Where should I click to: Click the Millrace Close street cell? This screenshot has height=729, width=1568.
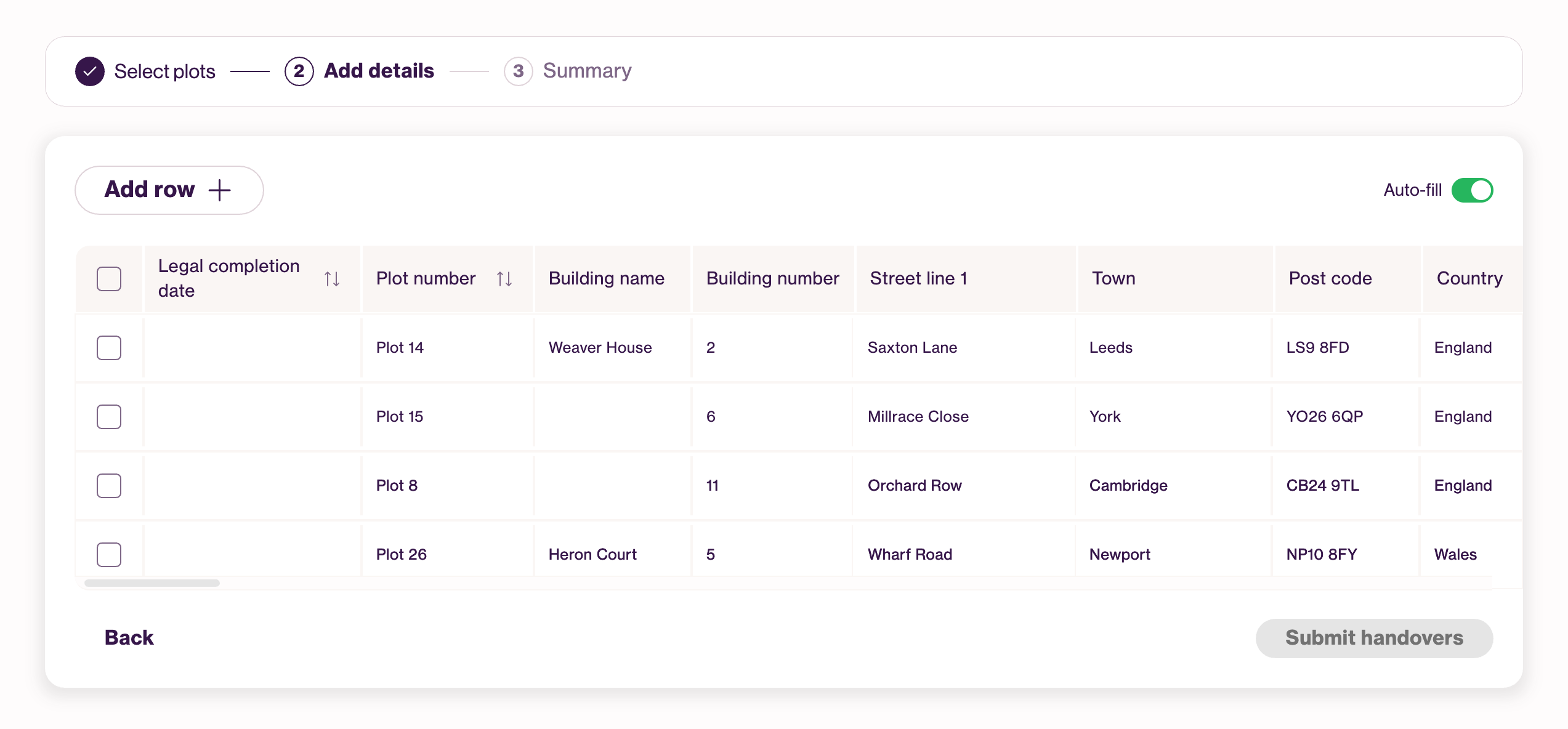click(x=964, y=417)
